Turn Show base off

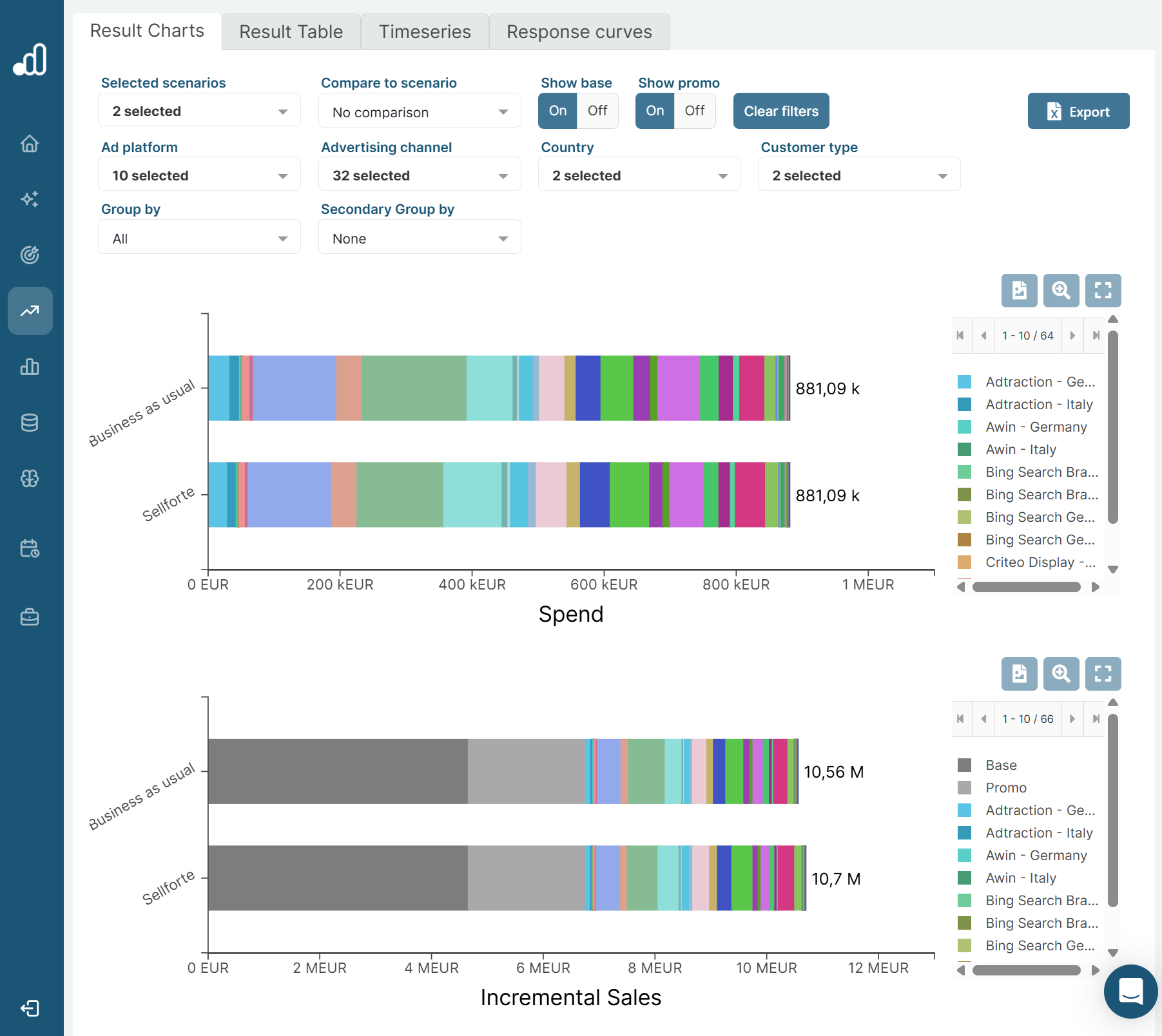point(597,111)
